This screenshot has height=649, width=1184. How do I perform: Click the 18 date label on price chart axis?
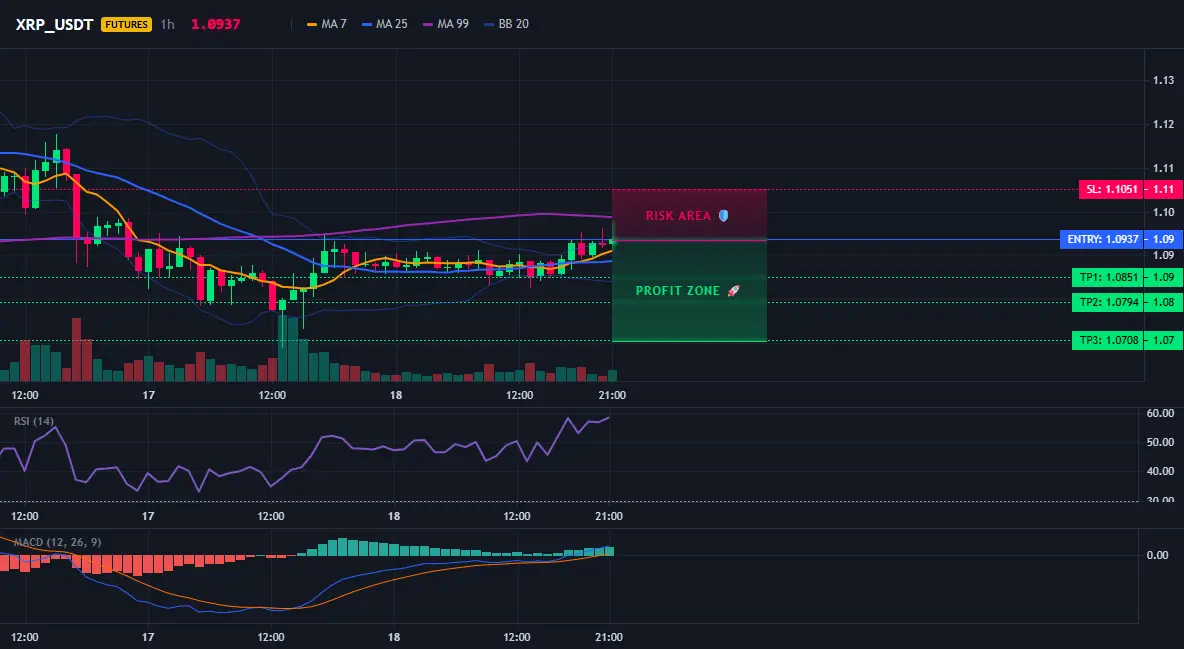(x=396, y=395)
